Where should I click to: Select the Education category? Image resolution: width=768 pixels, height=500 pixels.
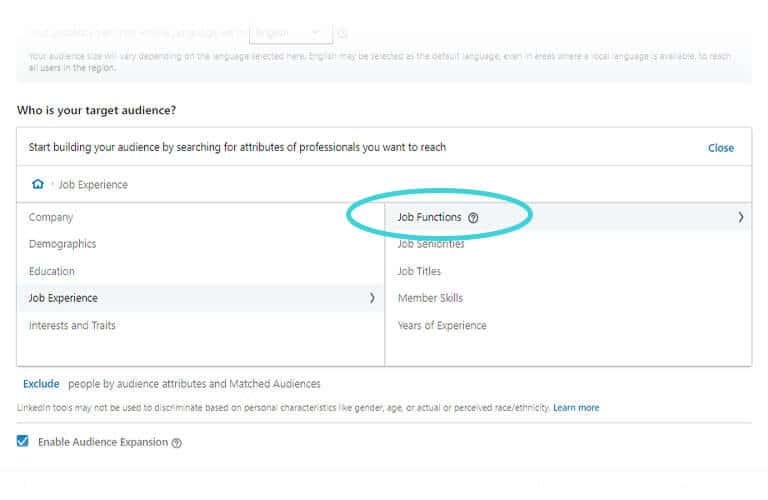click(52, 271)
